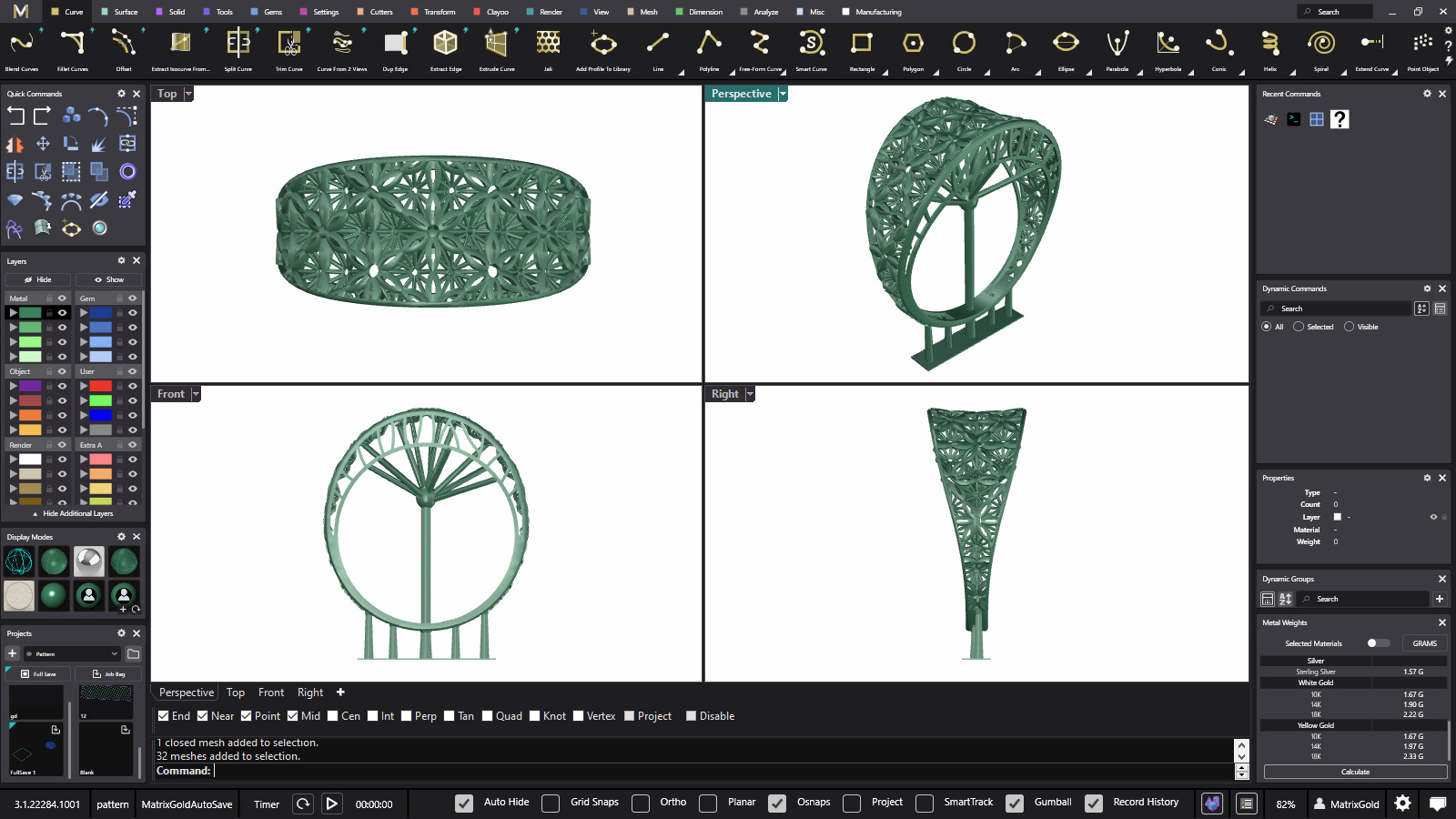1456x819 pixels.
Task: Expand the first Metal layer row
Action: point(14,312)
